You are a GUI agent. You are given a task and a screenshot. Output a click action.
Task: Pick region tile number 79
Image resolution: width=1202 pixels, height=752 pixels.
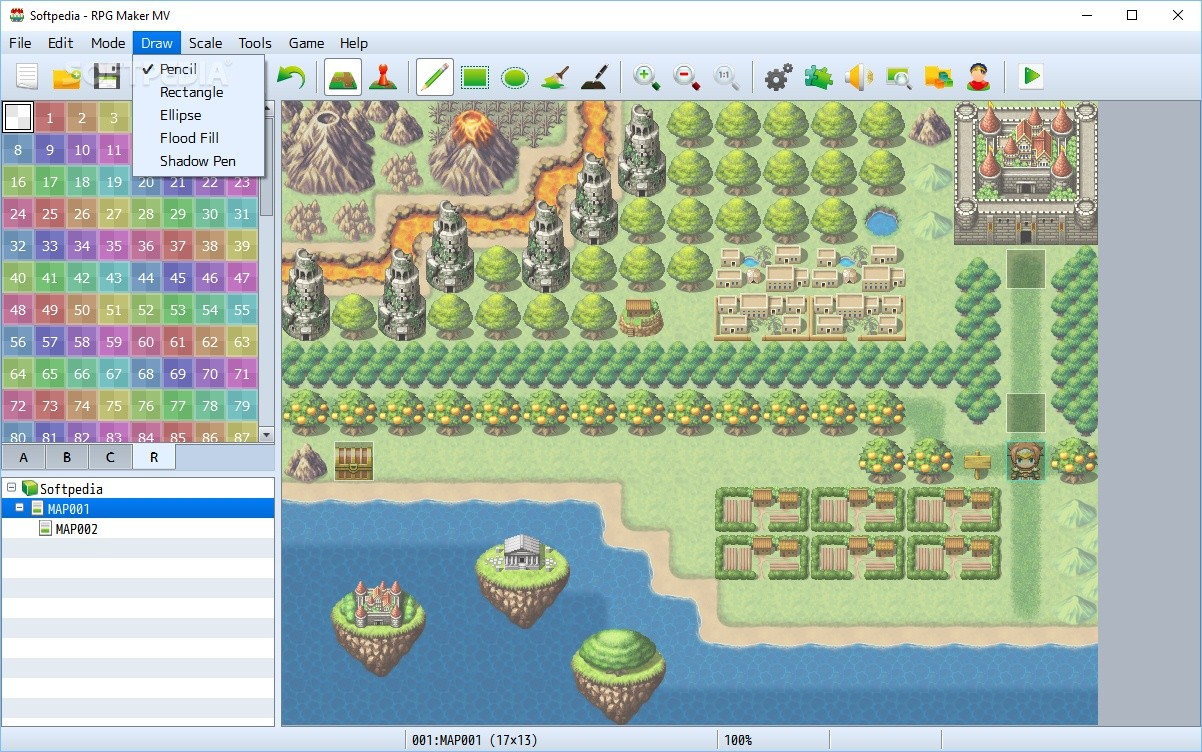click(x=242, y=406)
